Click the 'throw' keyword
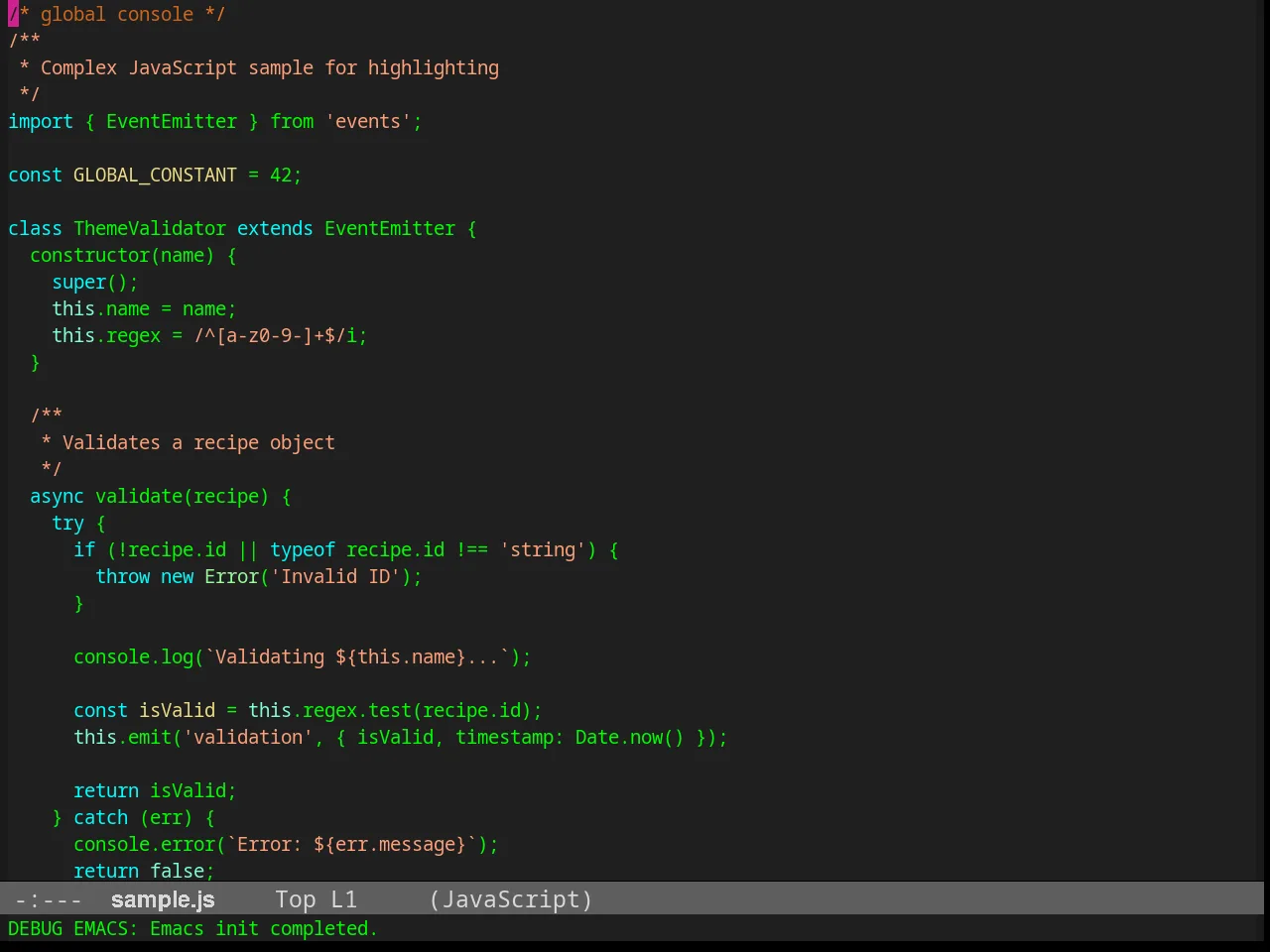The image size is (1270, 952). (x=122, y=576)
